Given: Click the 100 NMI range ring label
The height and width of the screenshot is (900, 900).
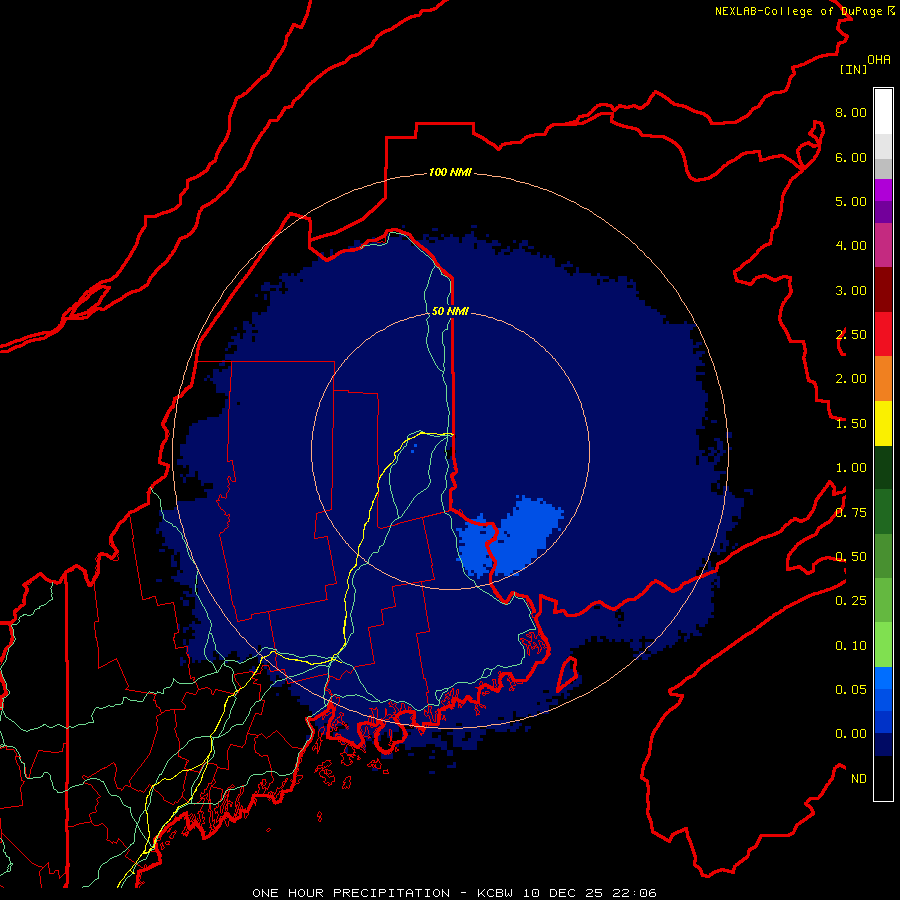Looking at the screenshot, I should [450, 172].
